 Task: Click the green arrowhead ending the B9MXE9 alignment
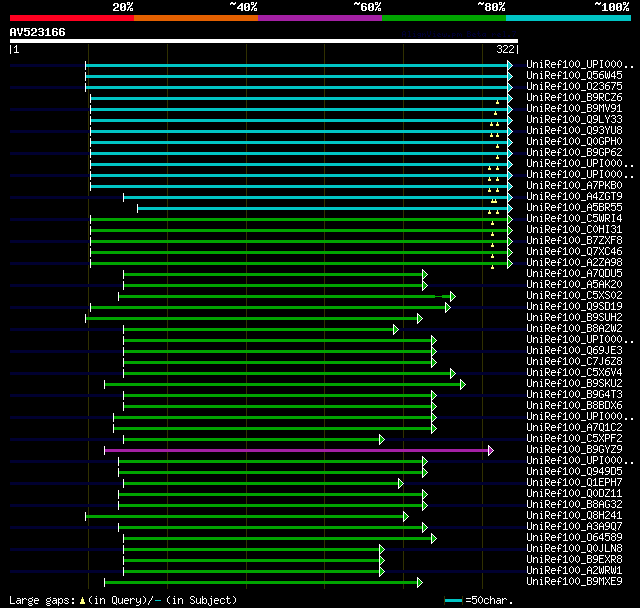[x=420, y=583]
